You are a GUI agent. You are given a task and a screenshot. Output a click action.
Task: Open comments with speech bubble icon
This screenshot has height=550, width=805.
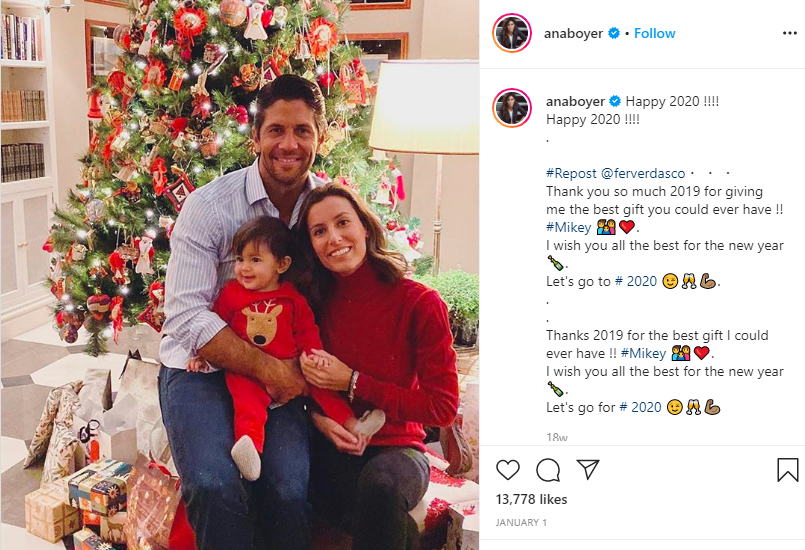coord(548,470)
